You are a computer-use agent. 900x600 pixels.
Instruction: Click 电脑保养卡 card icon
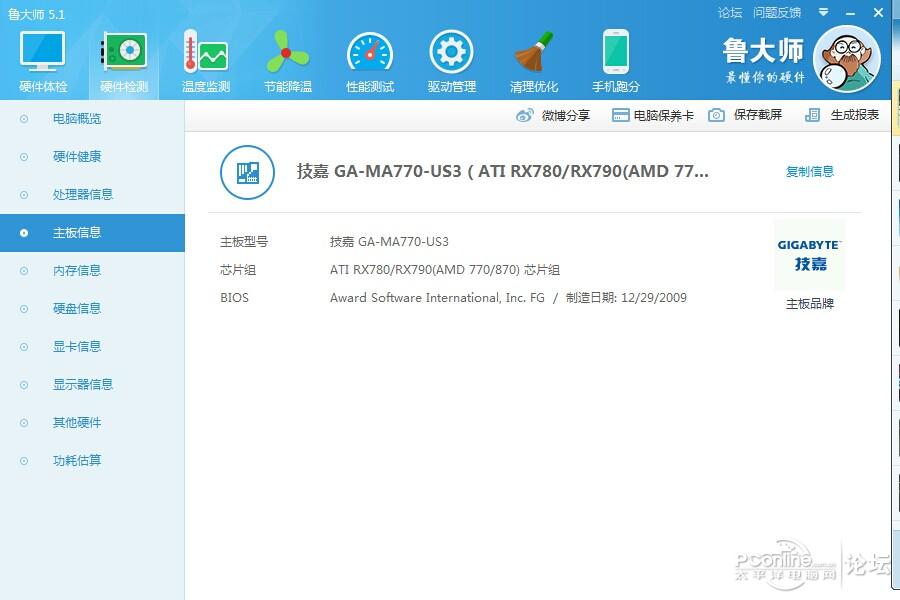pos(620,115)
